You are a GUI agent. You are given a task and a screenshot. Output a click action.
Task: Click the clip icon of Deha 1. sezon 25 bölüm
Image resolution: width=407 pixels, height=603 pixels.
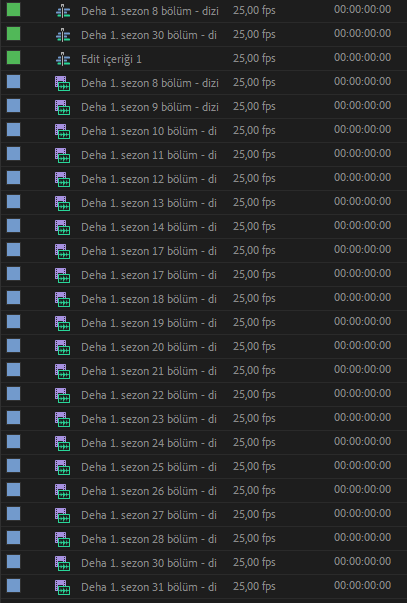[62, 467]
